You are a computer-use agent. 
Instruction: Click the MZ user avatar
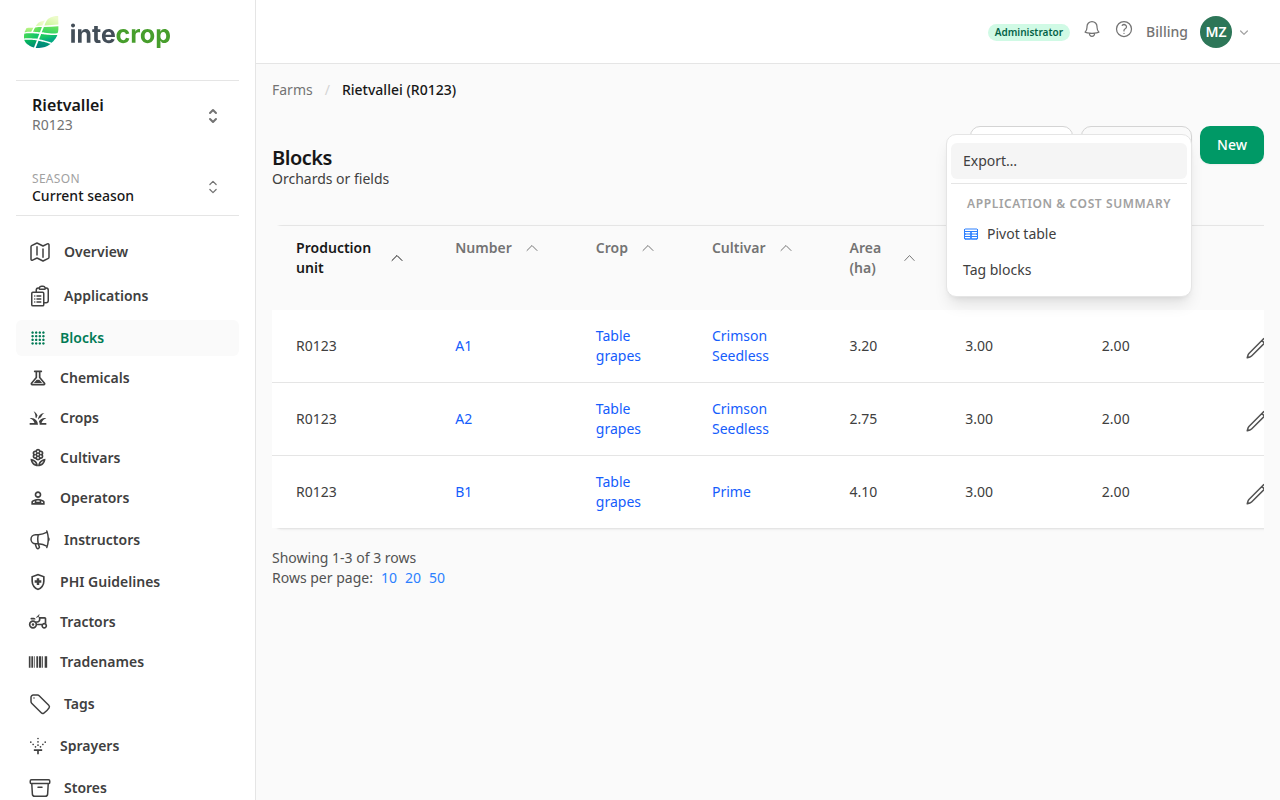[x=1216, y=32]
